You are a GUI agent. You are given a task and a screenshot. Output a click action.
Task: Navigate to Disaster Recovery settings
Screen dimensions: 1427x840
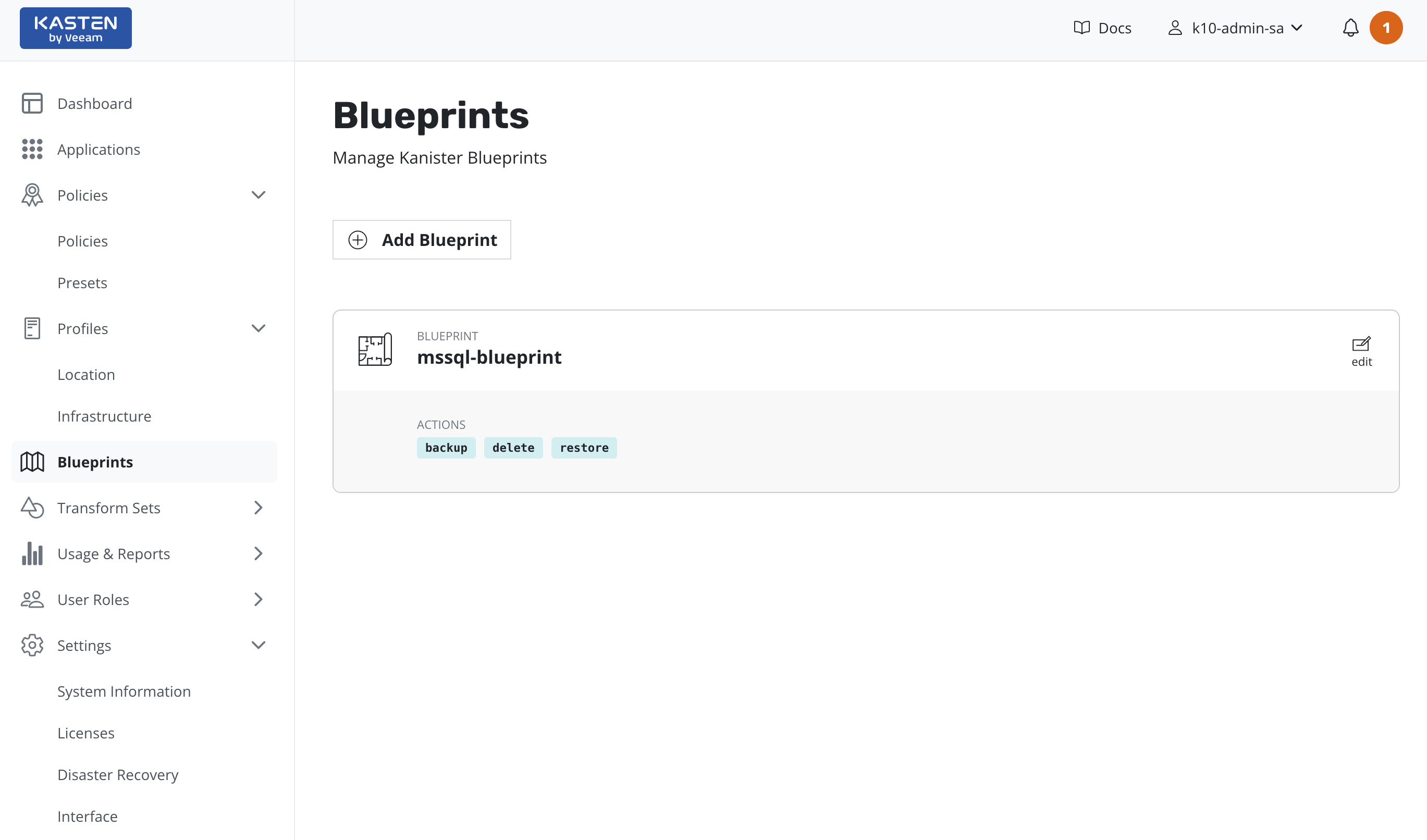[118, 774]
